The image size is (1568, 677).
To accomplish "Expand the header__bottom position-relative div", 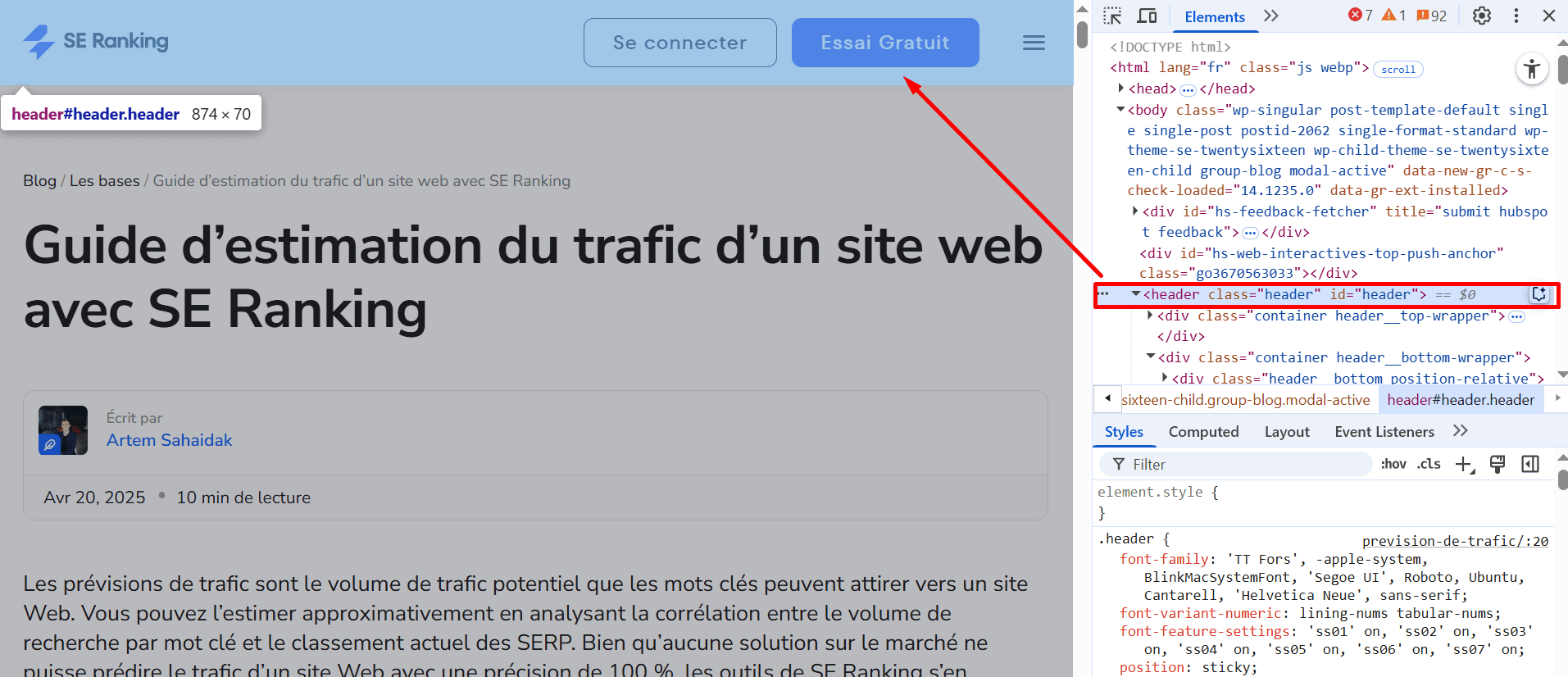I will [1165, 377].
